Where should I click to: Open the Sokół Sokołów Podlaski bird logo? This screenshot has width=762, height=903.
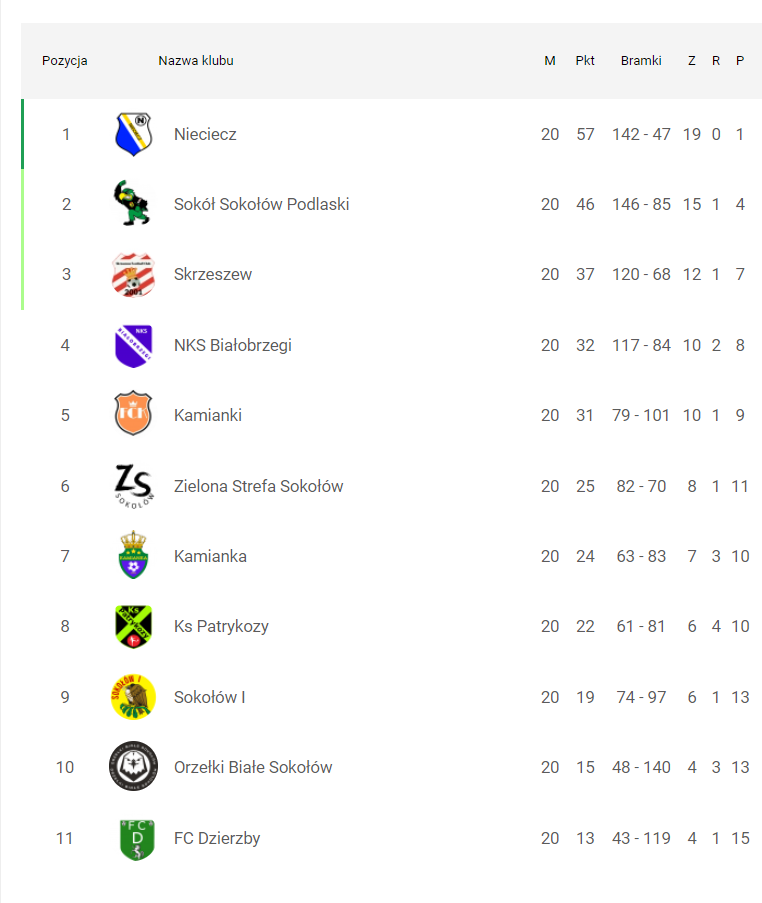point(132,203)
